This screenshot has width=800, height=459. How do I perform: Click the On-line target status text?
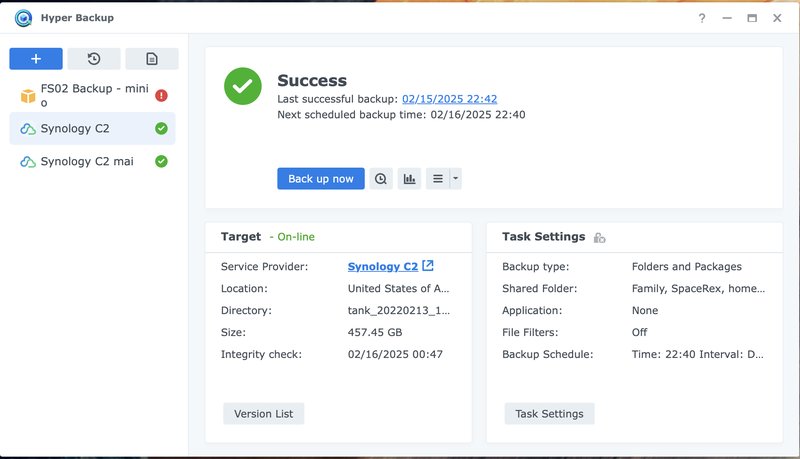click(296, 237)
